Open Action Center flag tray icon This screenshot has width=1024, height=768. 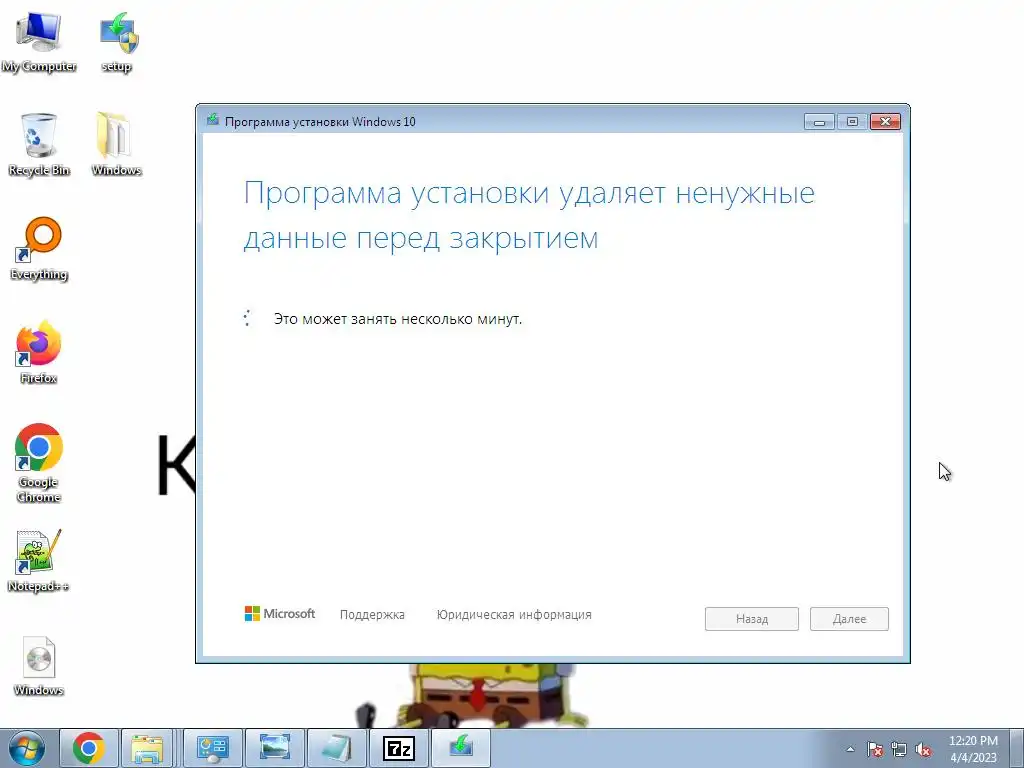(875, 749)
